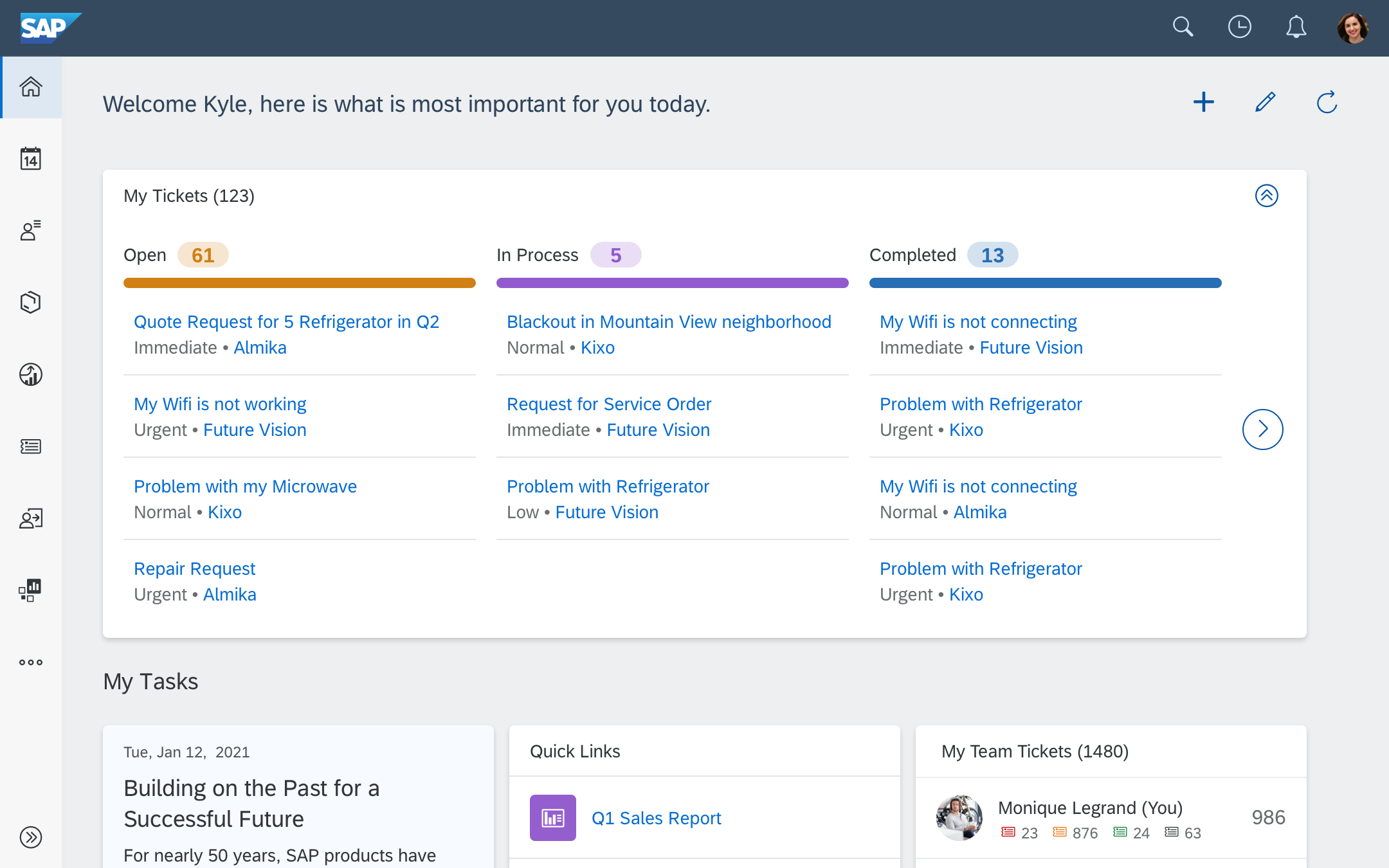Open the calendar icon in sidebar
Image resolution: width=1389 pixels, height=868 pixels.
tap(31, 158)
